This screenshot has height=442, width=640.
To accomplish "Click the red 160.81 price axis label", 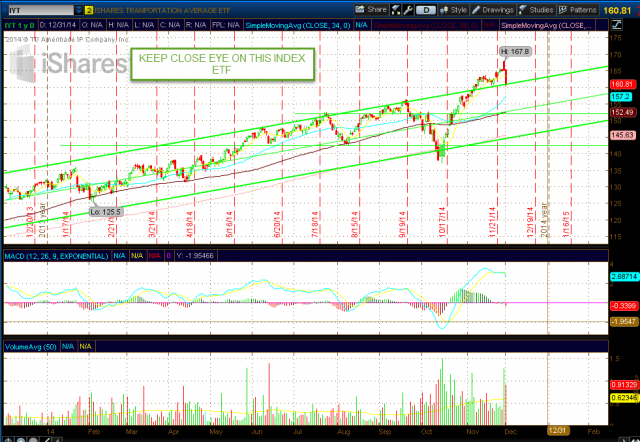I will tap(622, 84).
